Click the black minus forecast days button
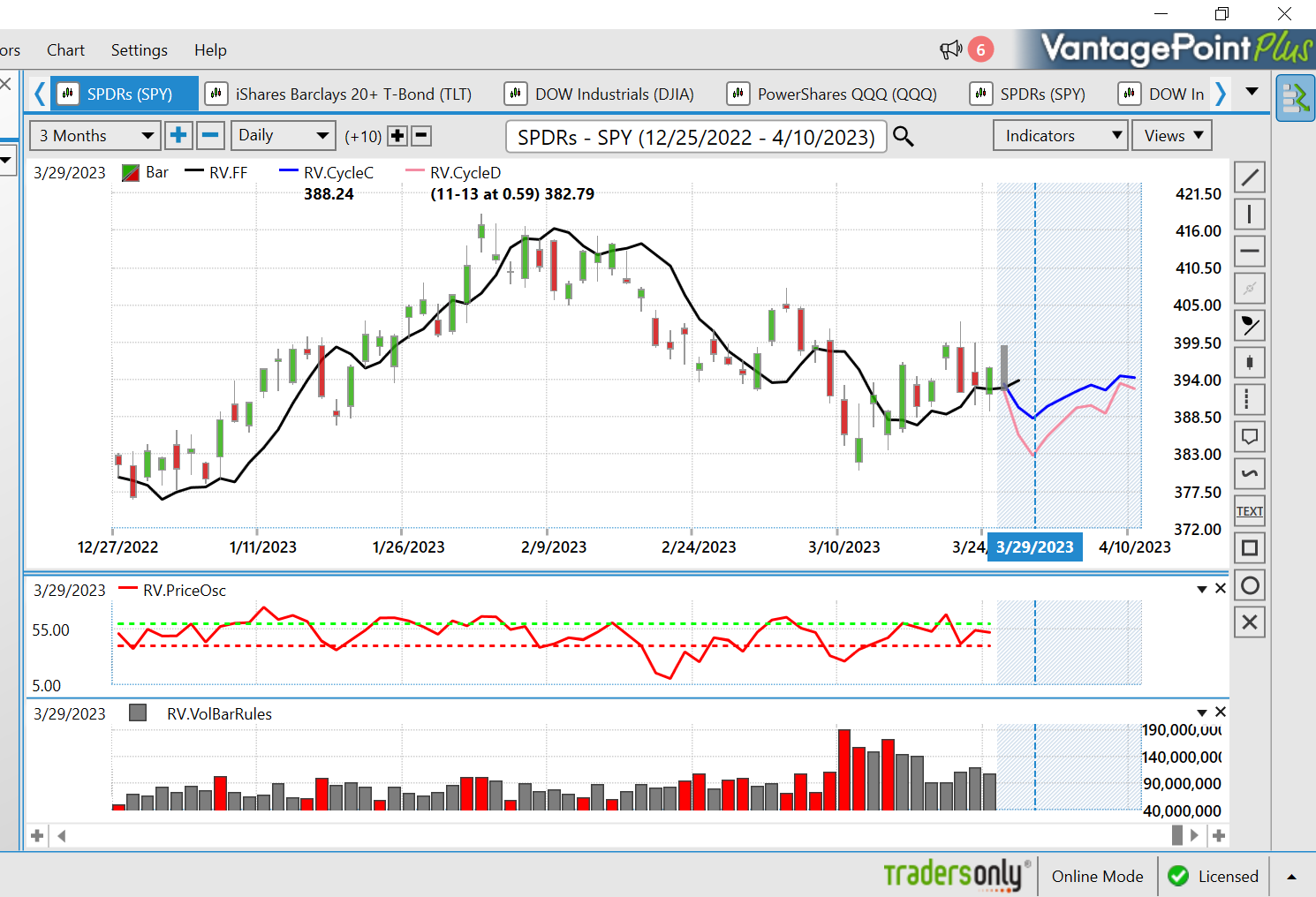This screenshot has height=897, width=1316. click(x=421, y=136)
